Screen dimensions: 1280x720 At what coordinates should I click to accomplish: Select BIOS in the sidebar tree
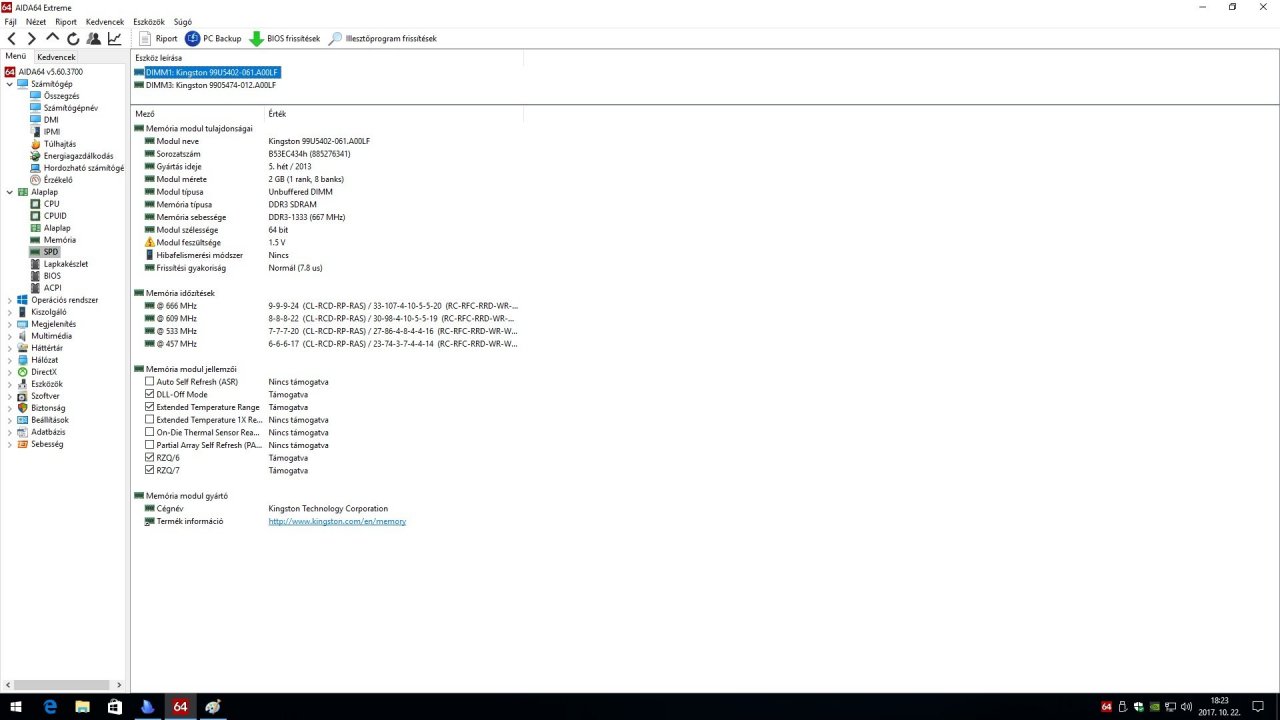pyautogui.click(x=52, y=276)
